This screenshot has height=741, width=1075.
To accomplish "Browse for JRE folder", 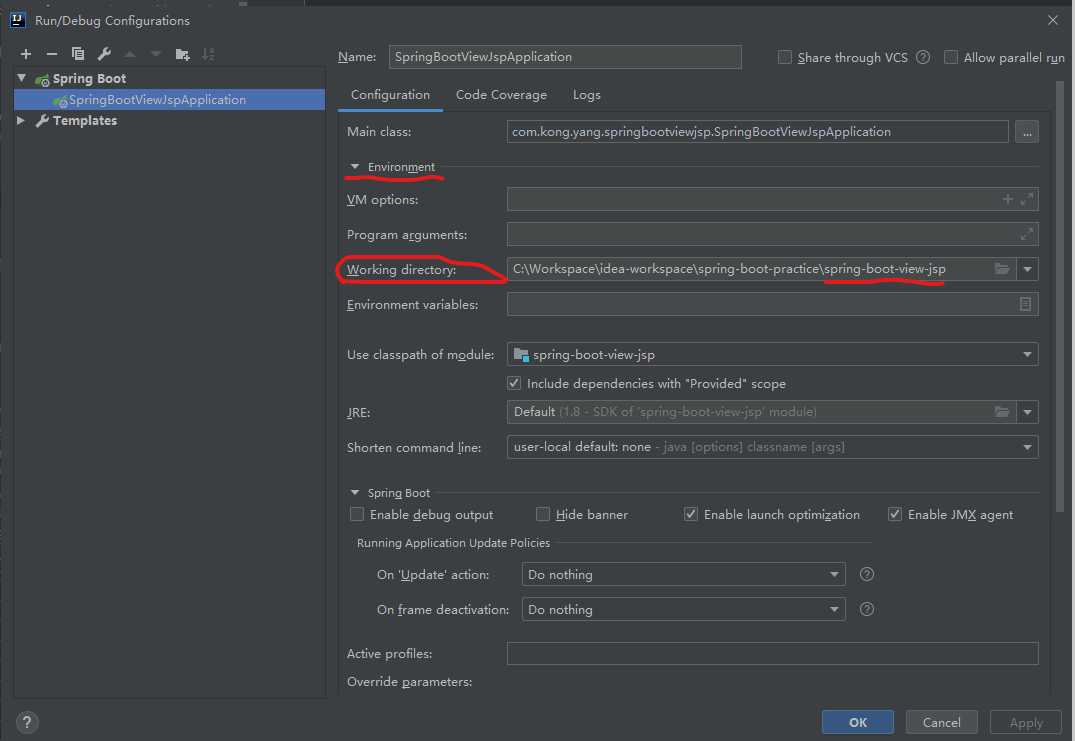I will (1002, 412).
